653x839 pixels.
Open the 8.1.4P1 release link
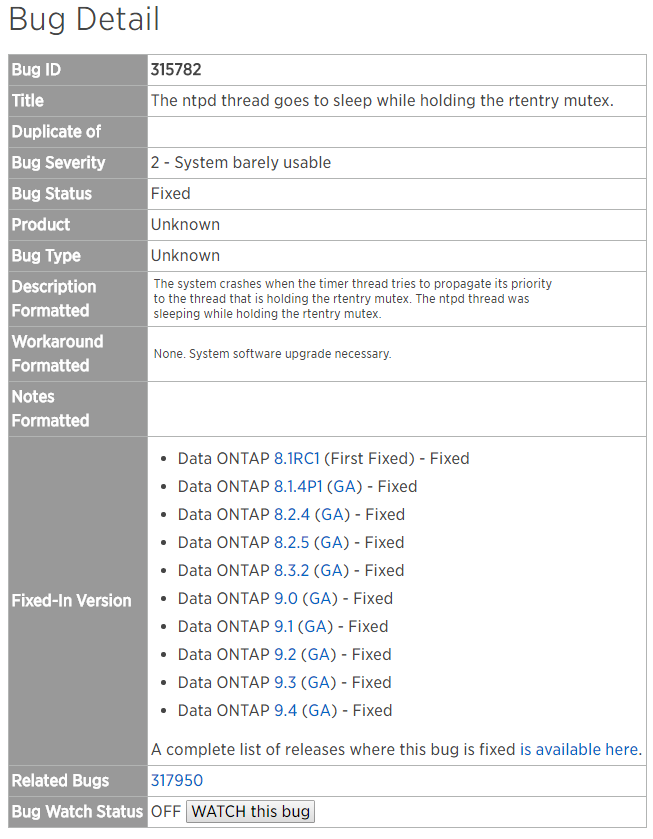click(298, 486)
